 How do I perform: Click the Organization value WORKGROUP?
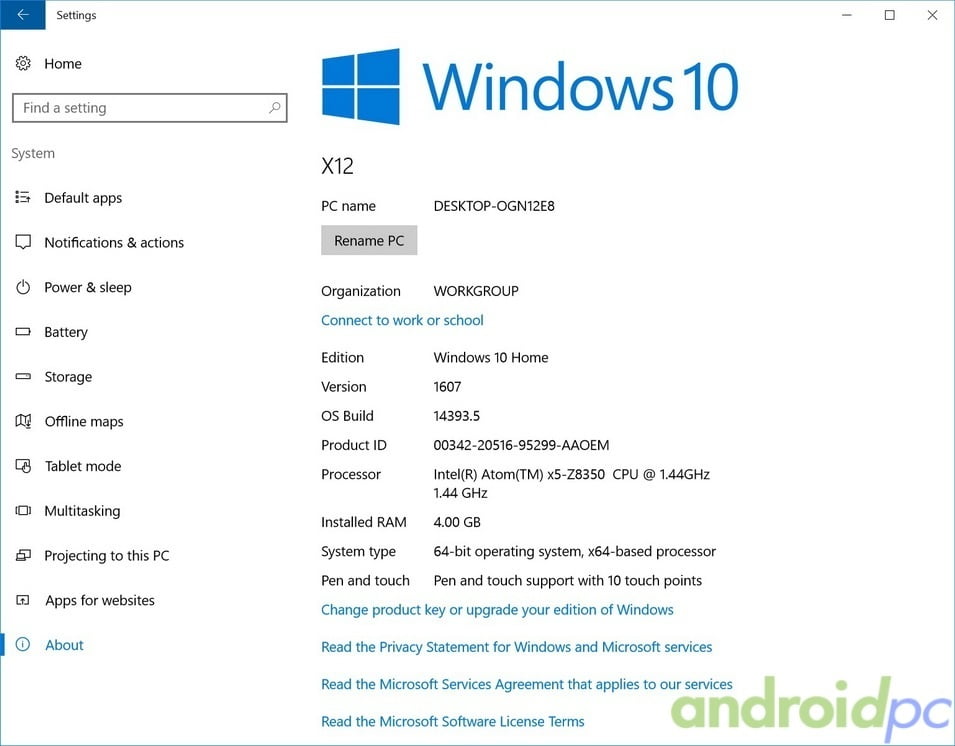coord(476,291)
